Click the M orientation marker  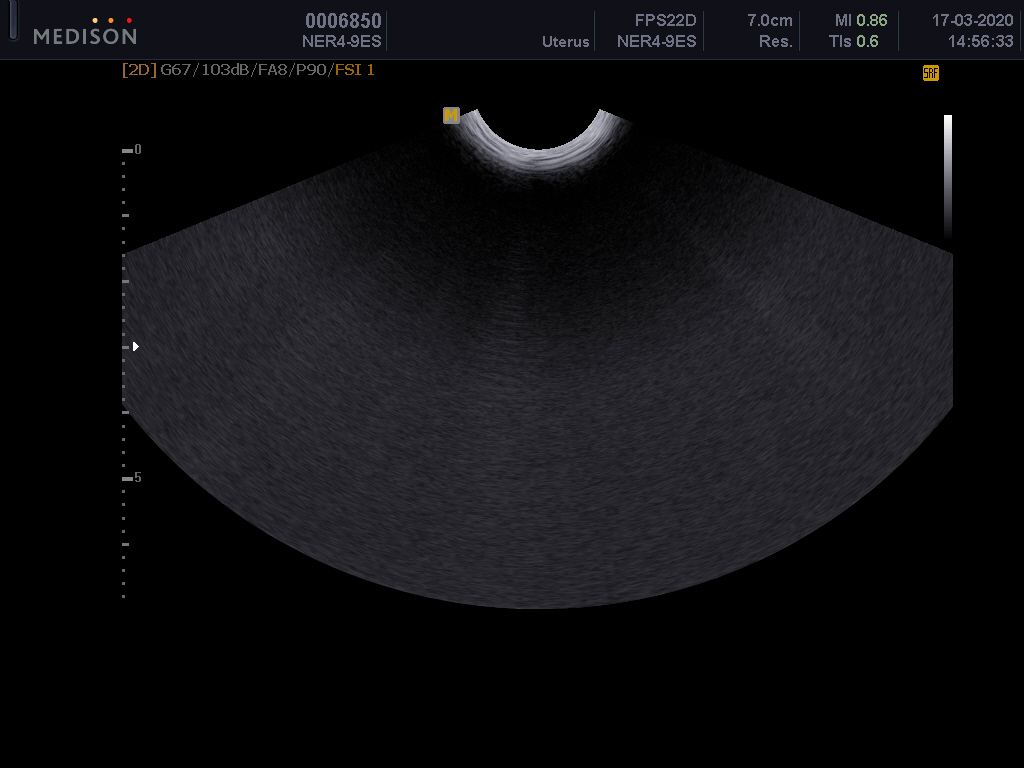(x=451, y=116)
